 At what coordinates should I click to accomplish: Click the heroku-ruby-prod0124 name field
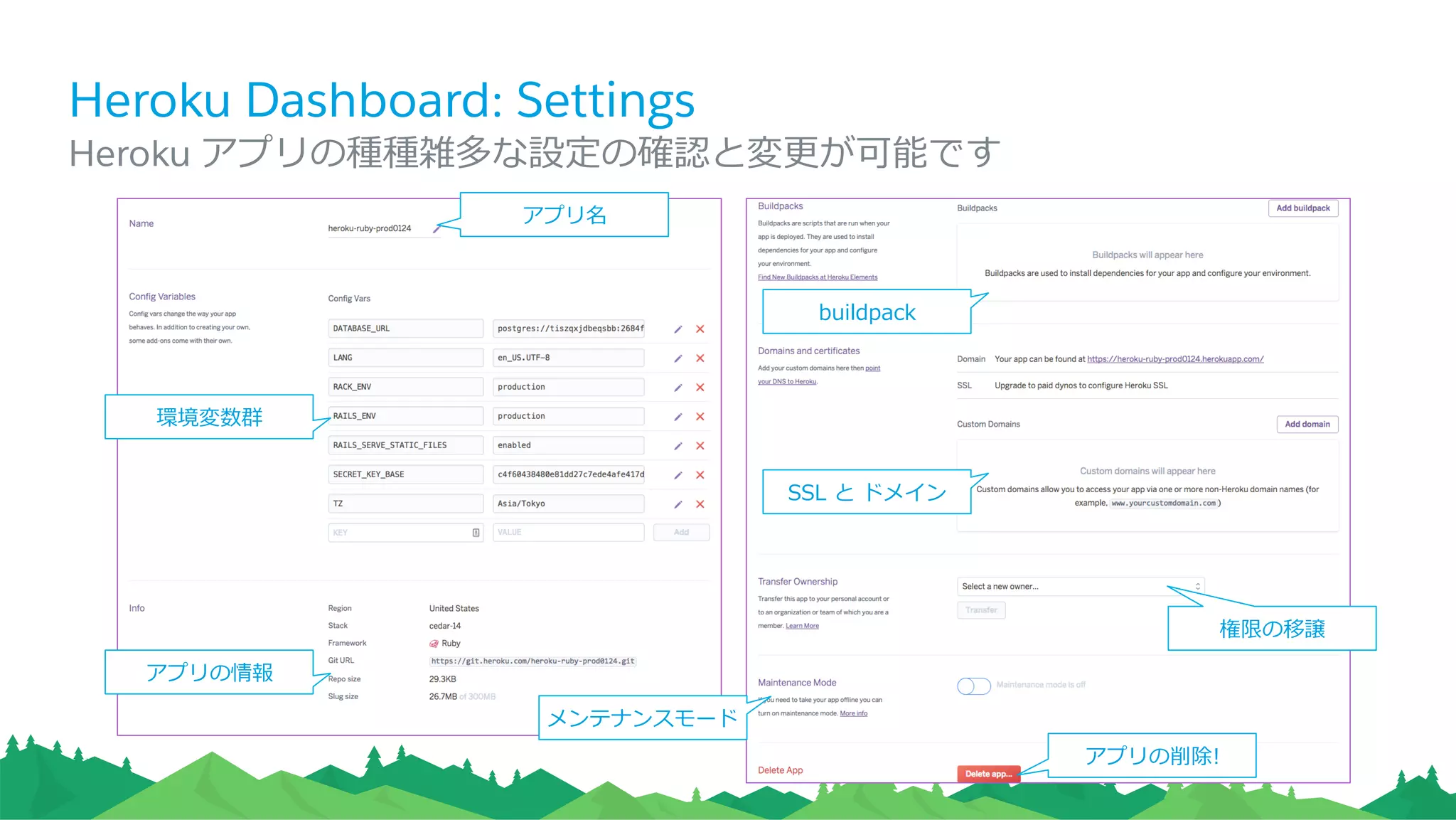point(384,228)
